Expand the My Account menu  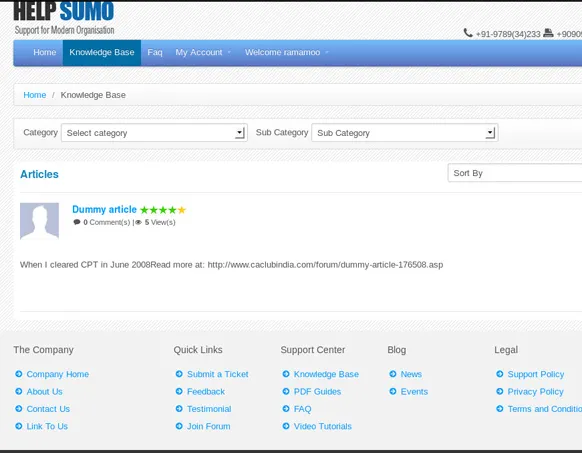coord(203,52)
